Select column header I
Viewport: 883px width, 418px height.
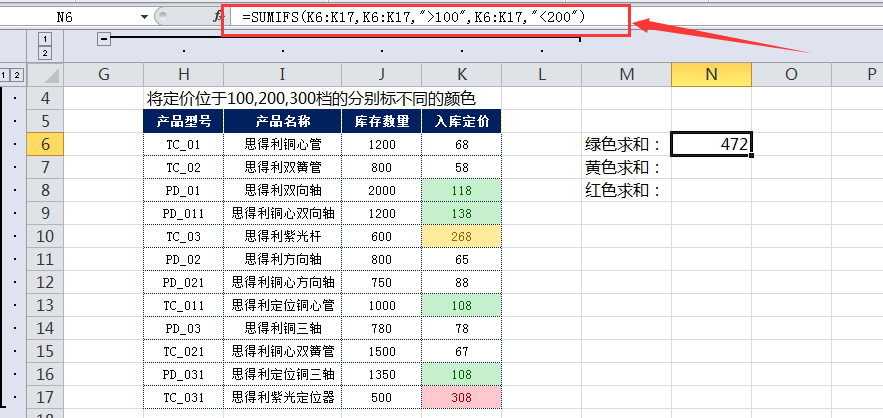pyautogui.click(x=283, y=74)
